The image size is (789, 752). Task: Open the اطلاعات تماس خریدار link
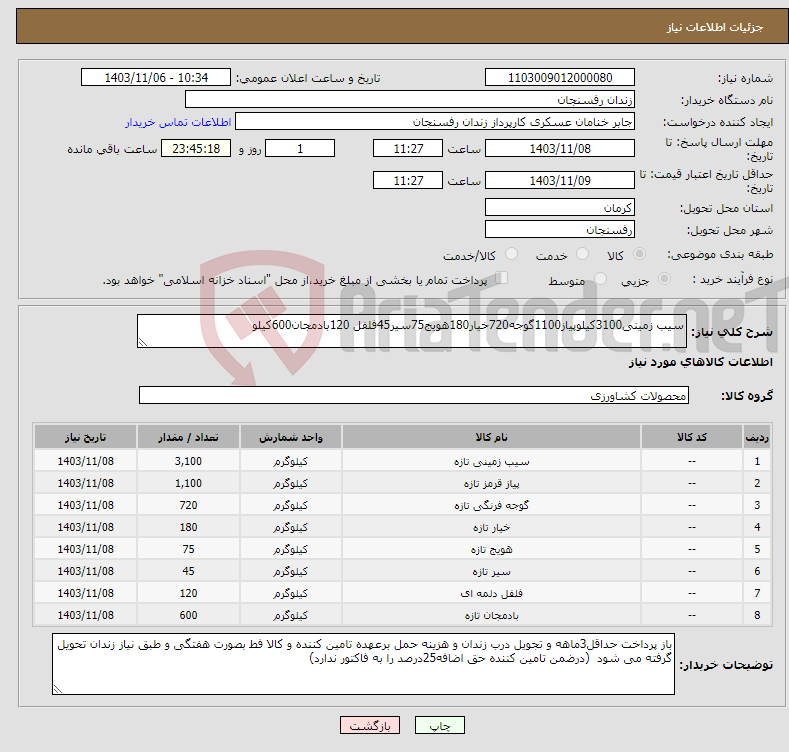coord(178,122)
